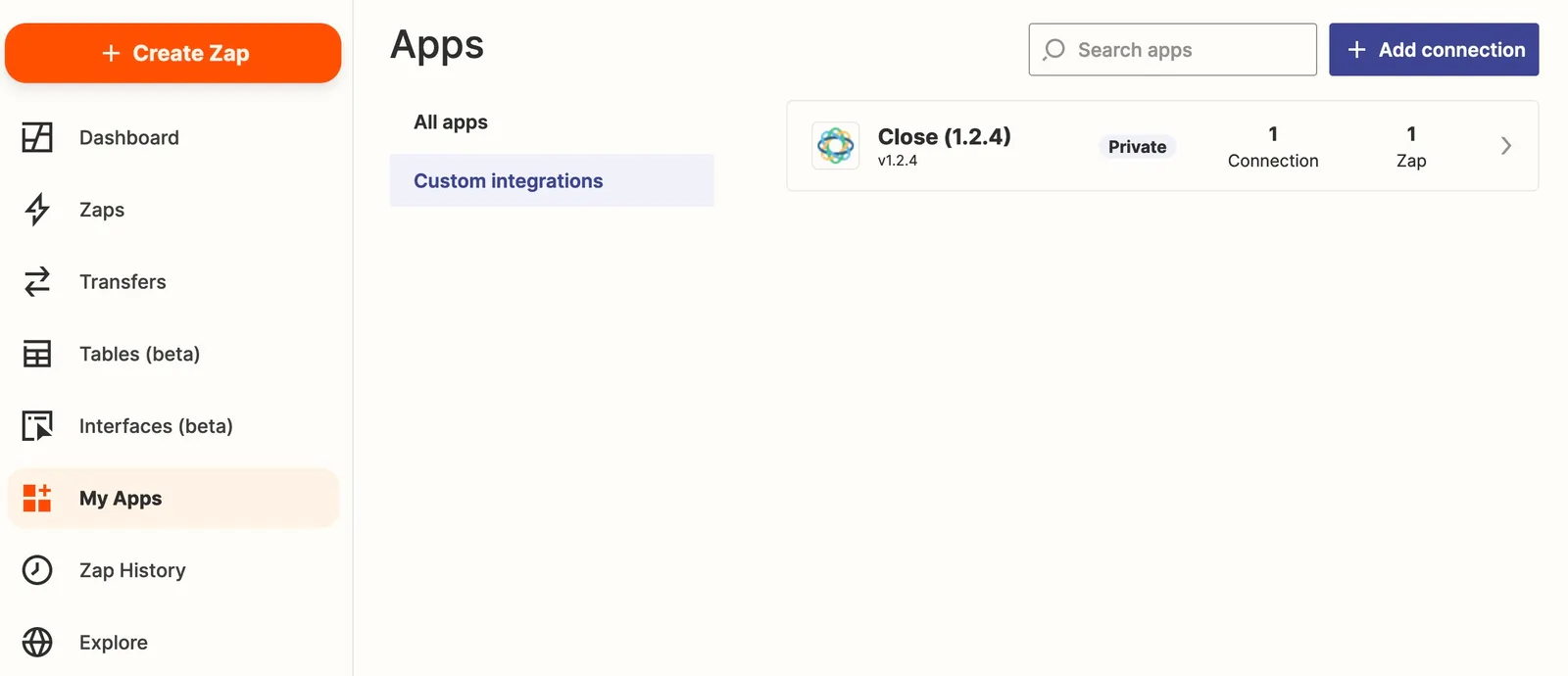The height and width of the screenshot is (676, 1568).
Task: Click the Create Zap button text
Action: coord(191,54)
